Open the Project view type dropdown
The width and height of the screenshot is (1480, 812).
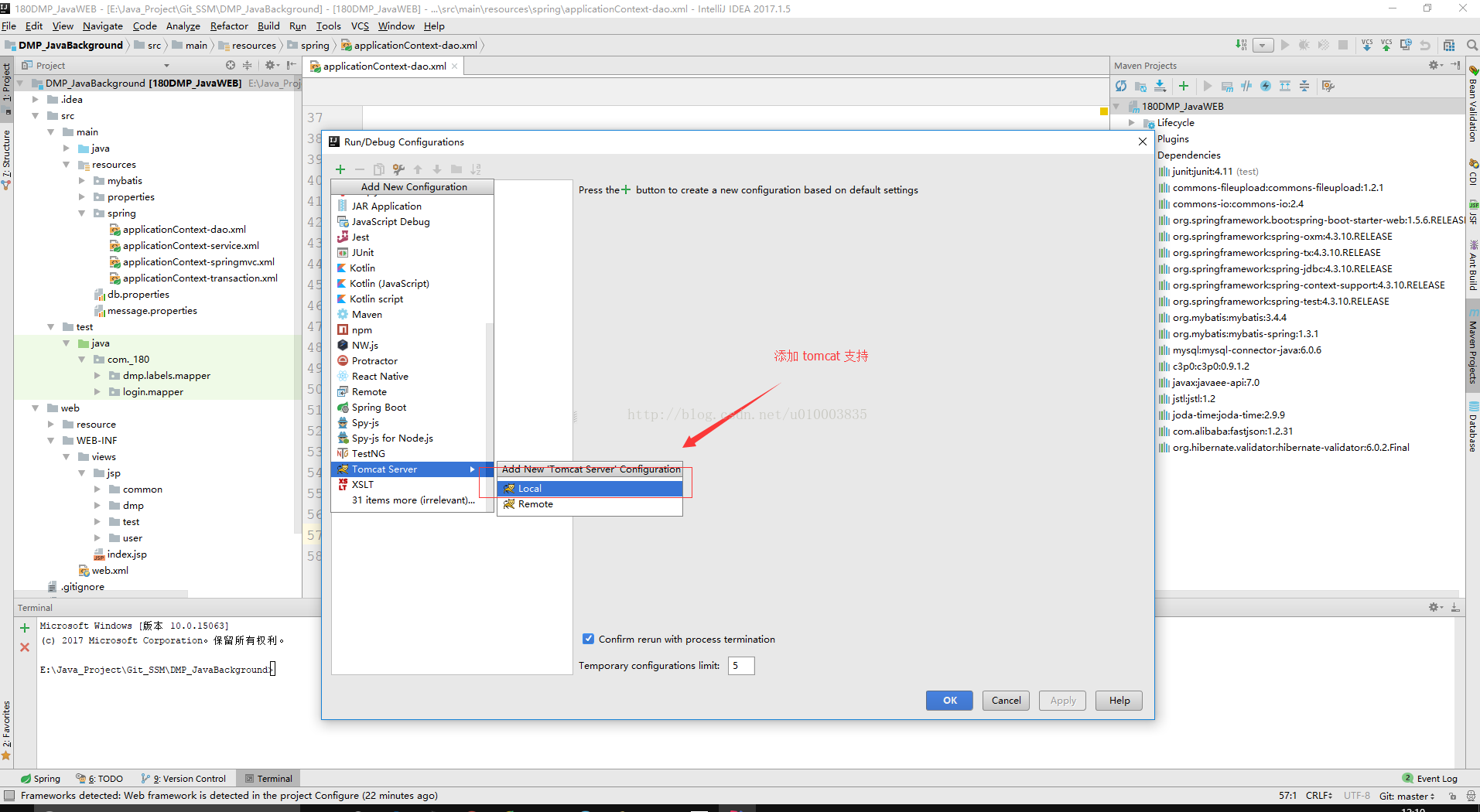tap(166, 66)
